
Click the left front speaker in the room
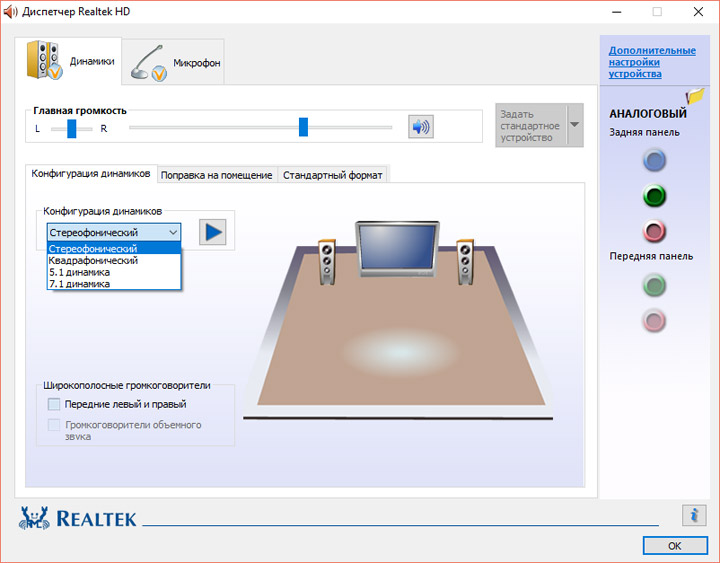pyautogui.click(x=327, y=262)
